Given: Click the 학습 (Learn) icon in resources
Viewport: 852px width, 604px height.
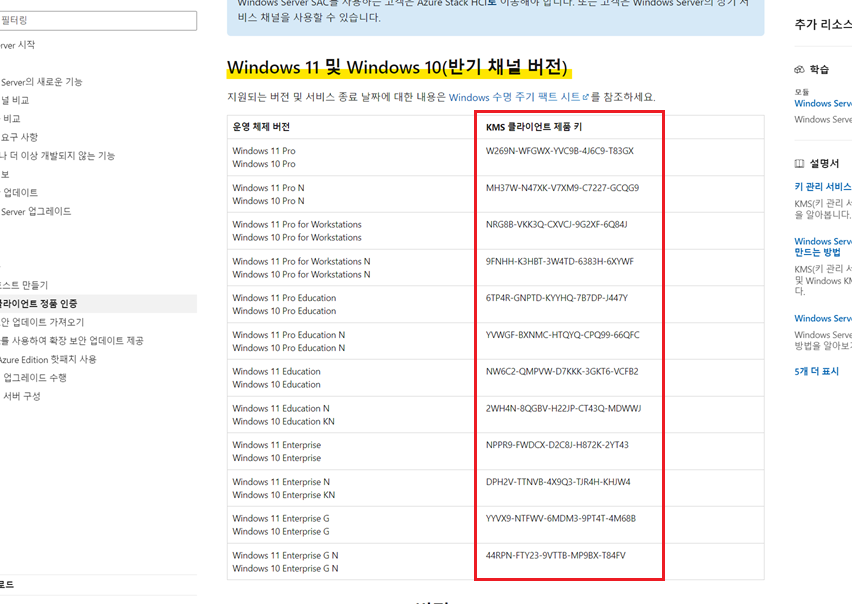Looking at the screenshot, I should point(799,70).
